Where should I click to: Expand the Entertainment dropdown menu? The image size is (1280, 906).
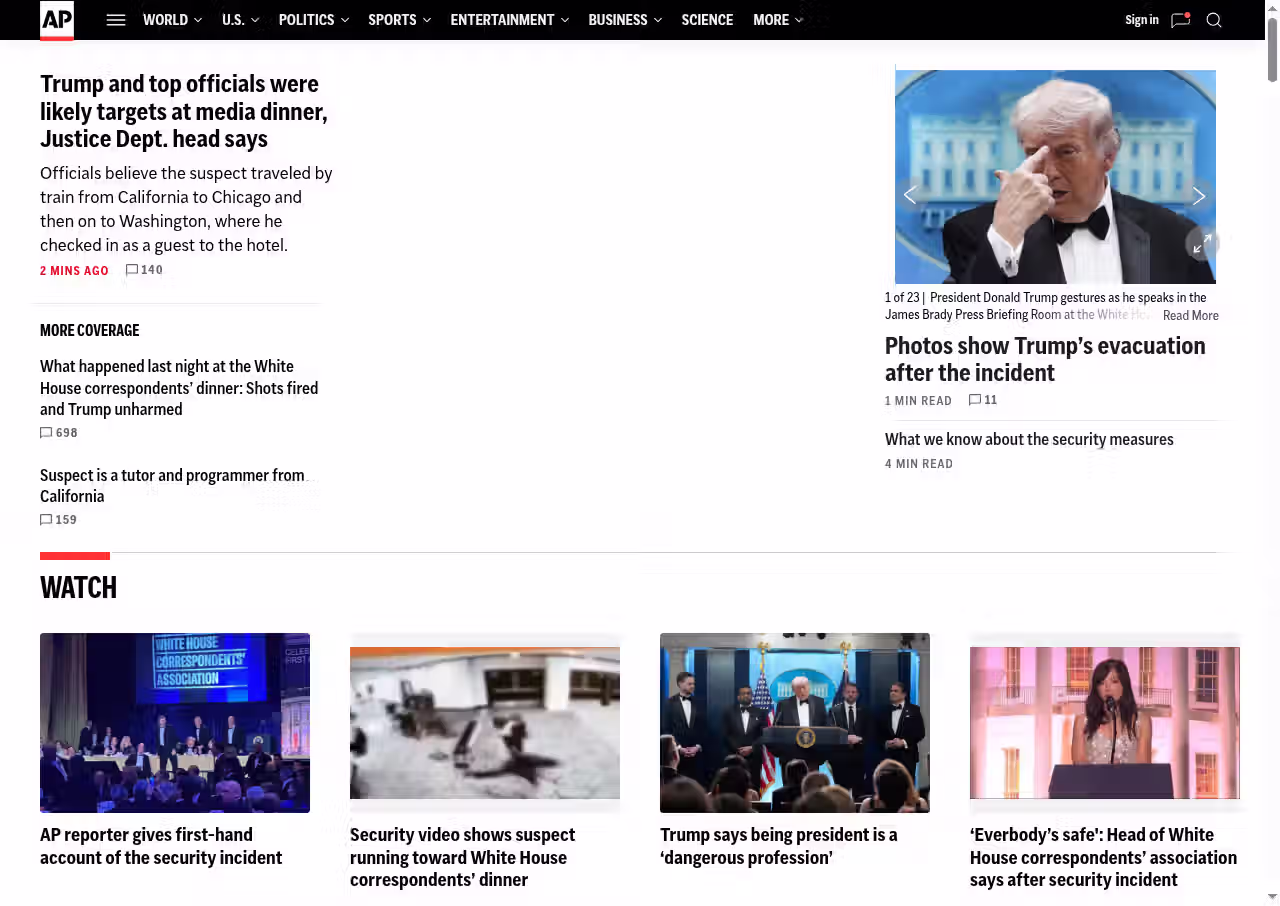click(x=509, y=20)
